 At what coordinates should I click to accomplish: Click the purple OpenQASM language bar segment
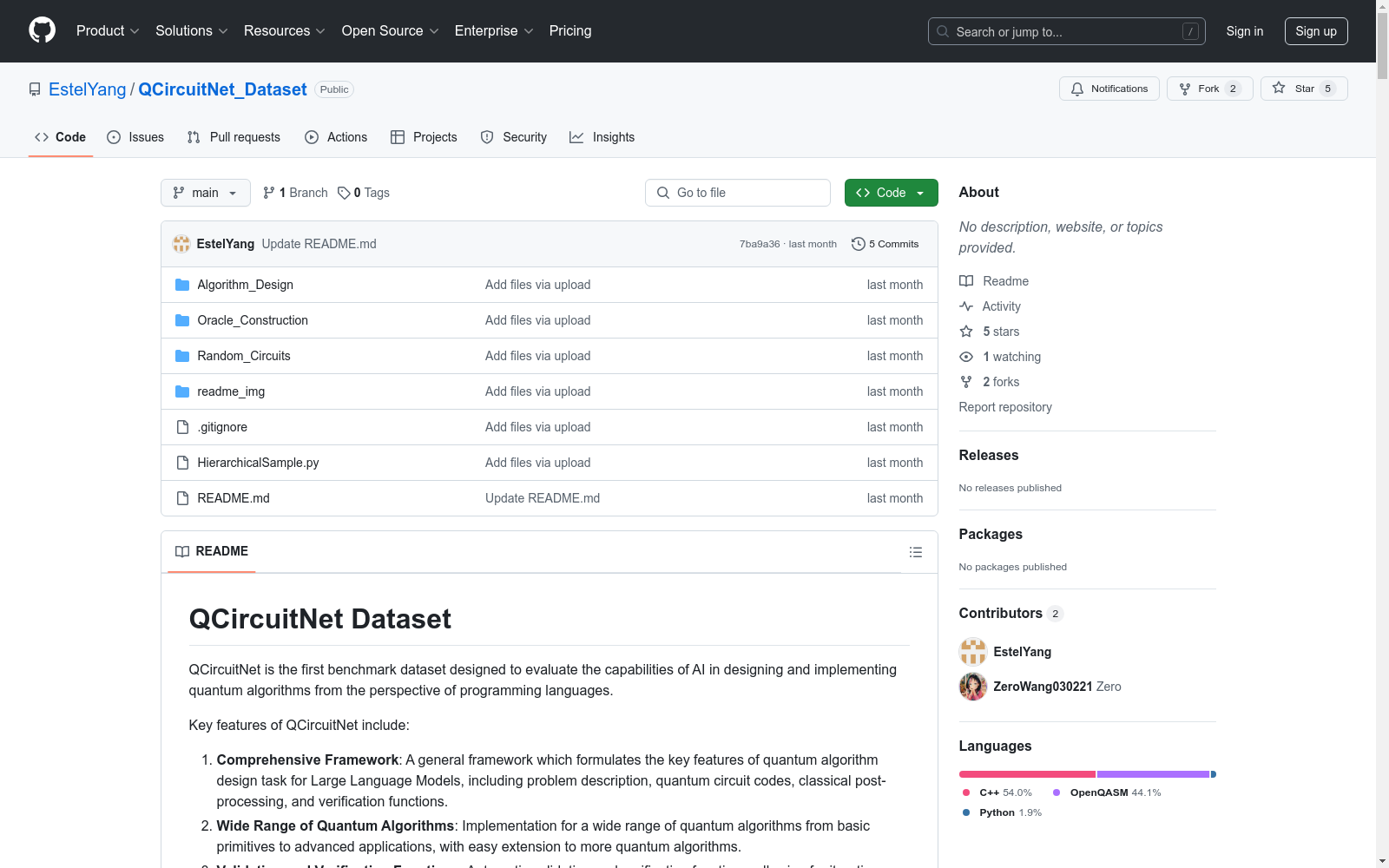(x=1154, y=774)
